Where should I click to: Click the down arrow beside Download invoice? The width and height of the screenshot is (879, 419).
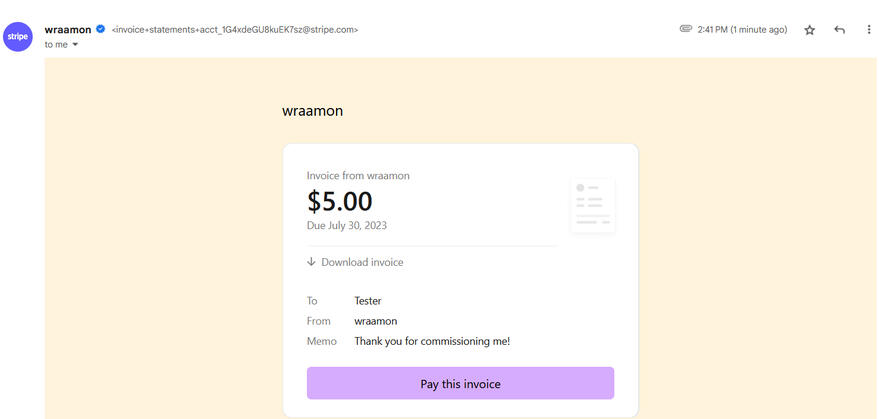312,262
